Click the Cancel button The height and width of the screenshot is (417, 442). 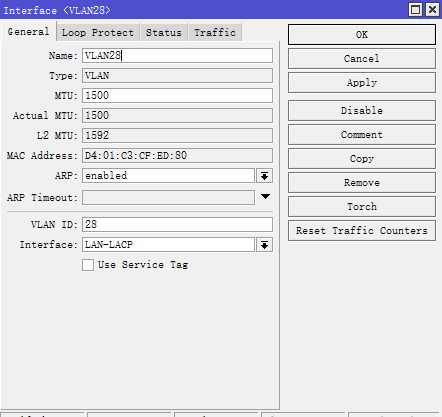point(362,59)
